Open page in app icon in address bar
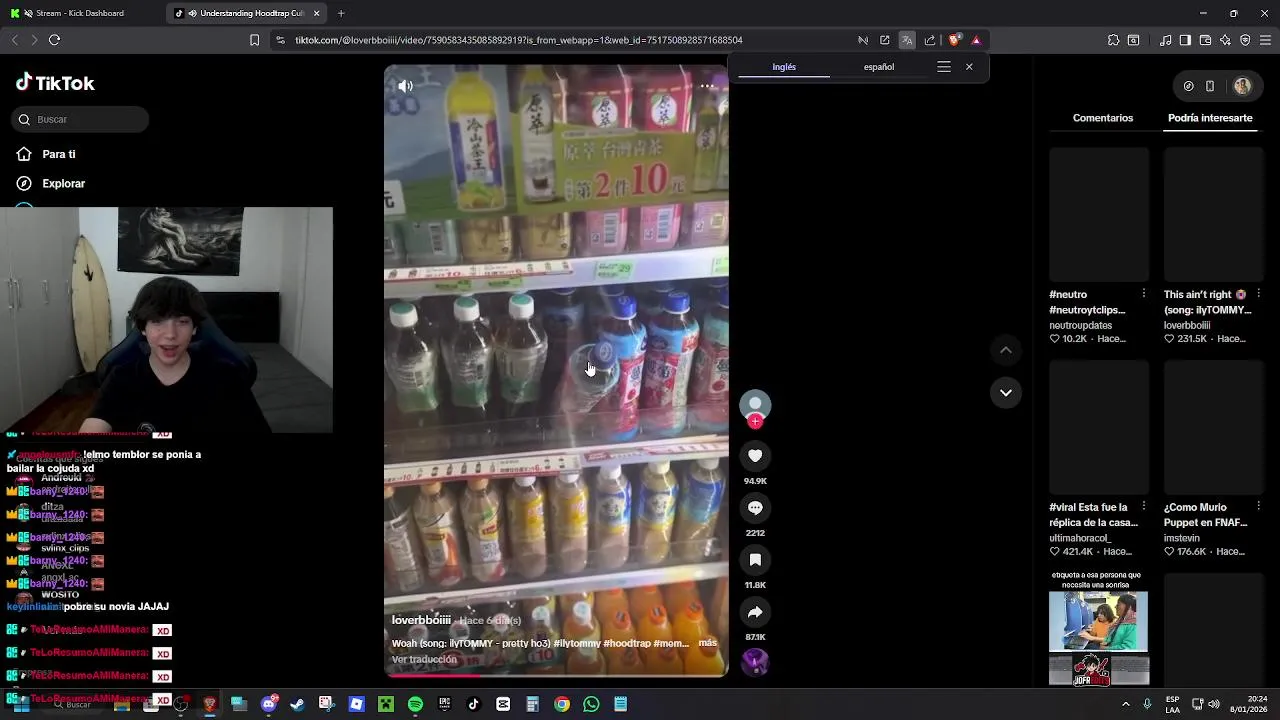The image size is (1280, 720). pos(885,40)
